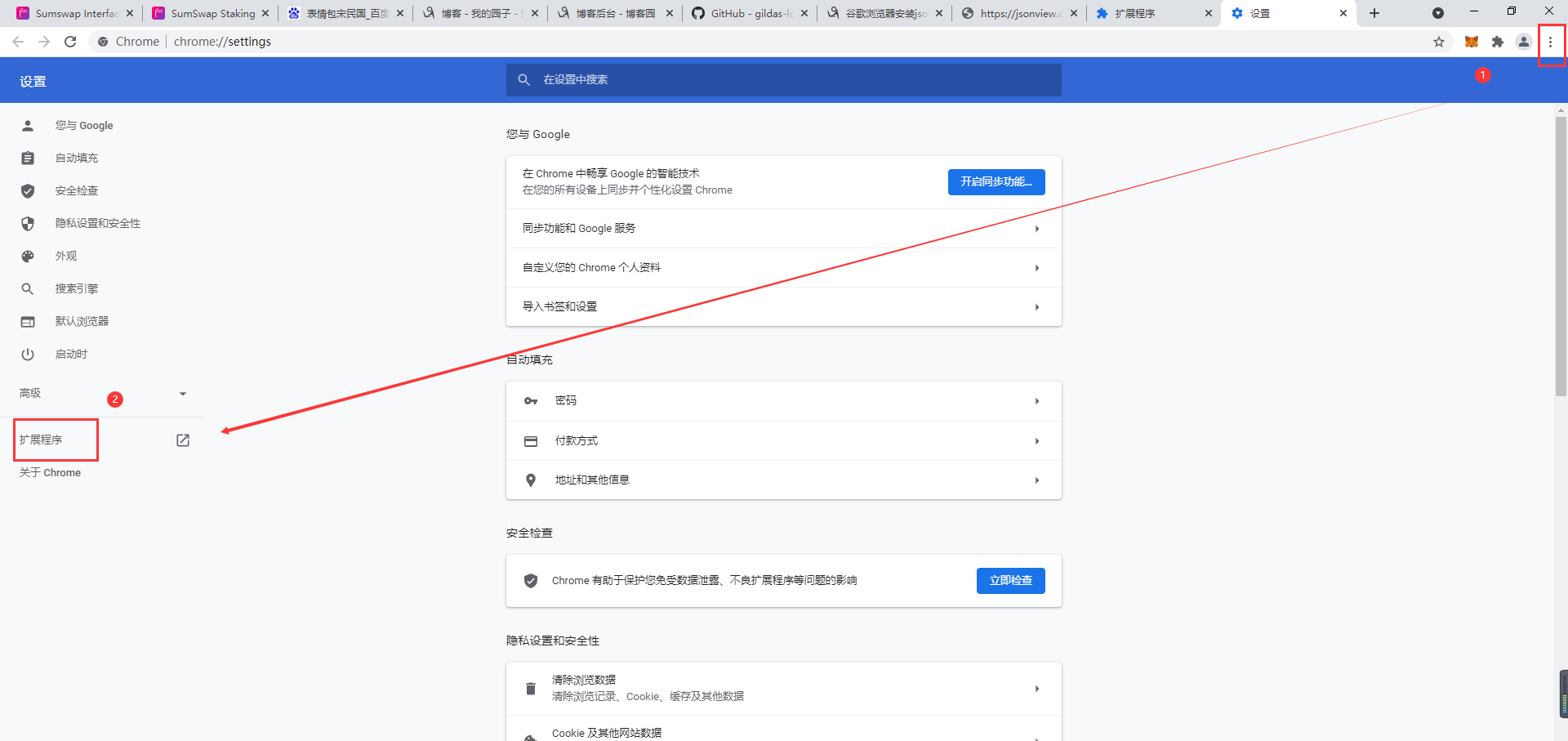Click the 付款方式 credit card icon
The height and width of the screenshot is (741, 1568).
coord(531,441)
